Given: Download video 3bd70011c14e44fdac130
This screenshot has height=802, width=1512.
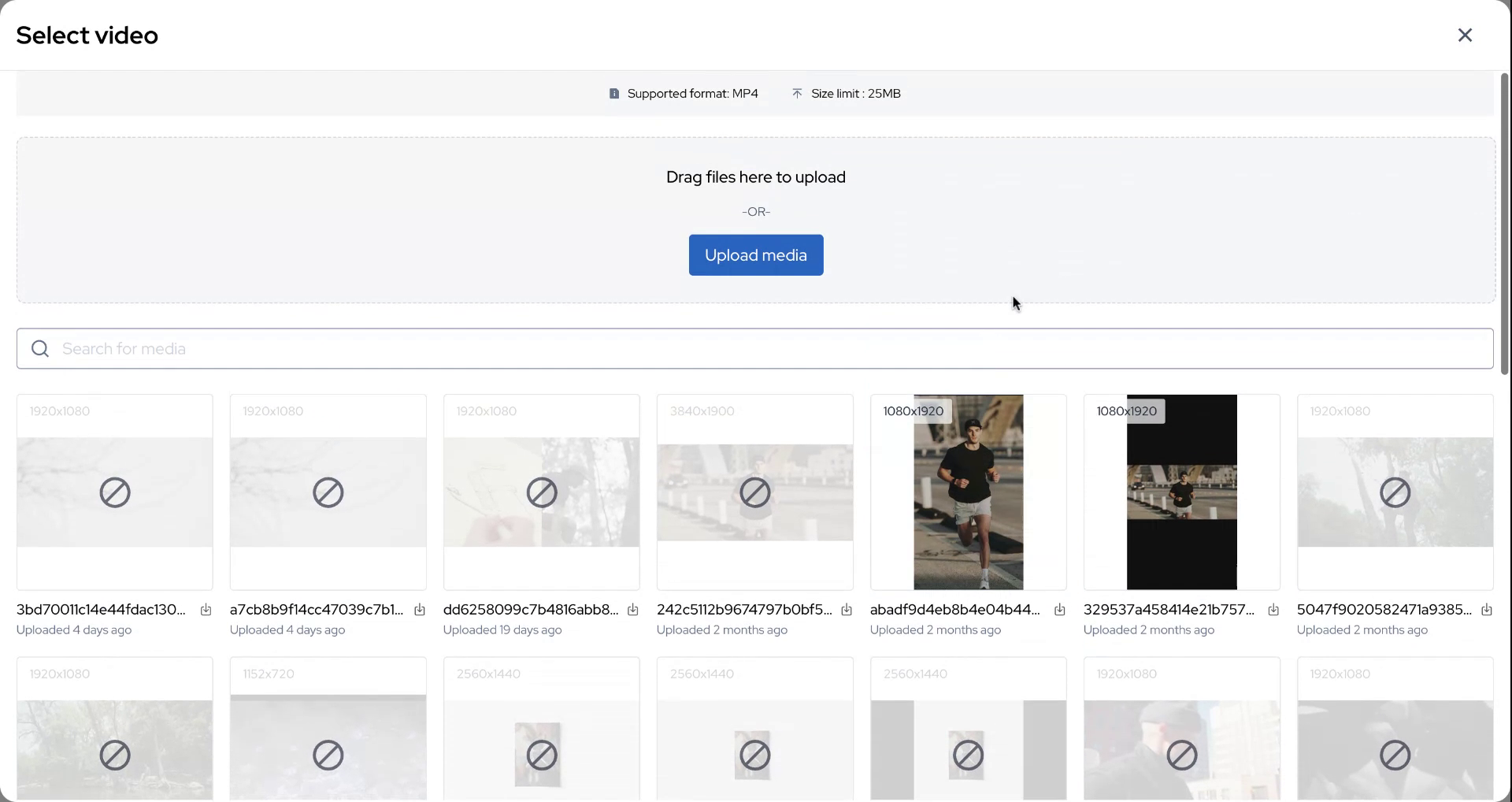Looking at the screenshot, I should click(206, 610).
